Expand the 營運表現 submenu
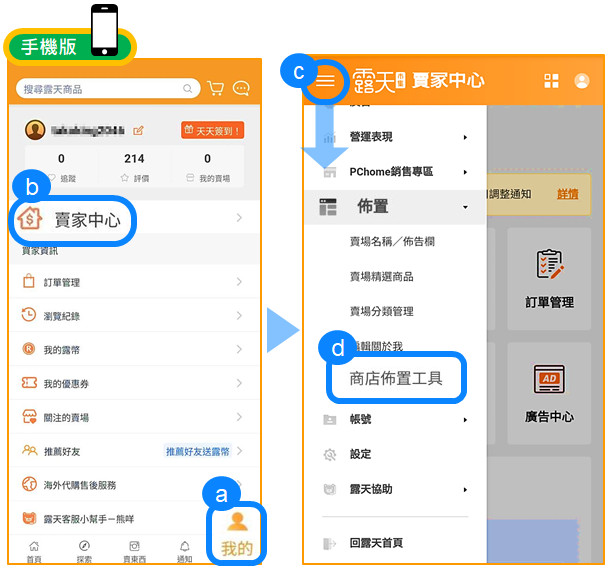The height and width of the screenshot is (571, 610). [465, 137]
